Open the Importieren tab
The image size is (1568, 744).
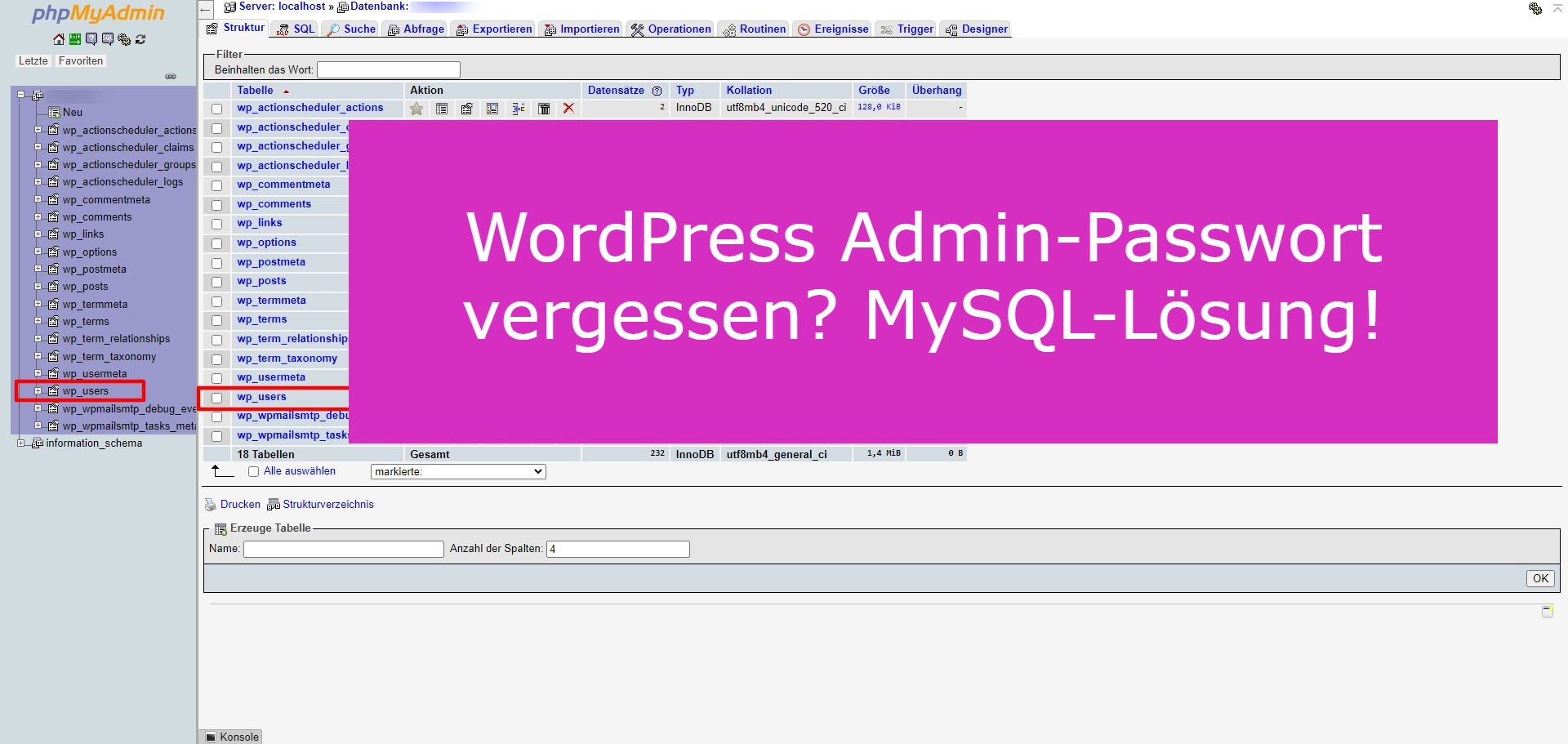tap(581, 29)
